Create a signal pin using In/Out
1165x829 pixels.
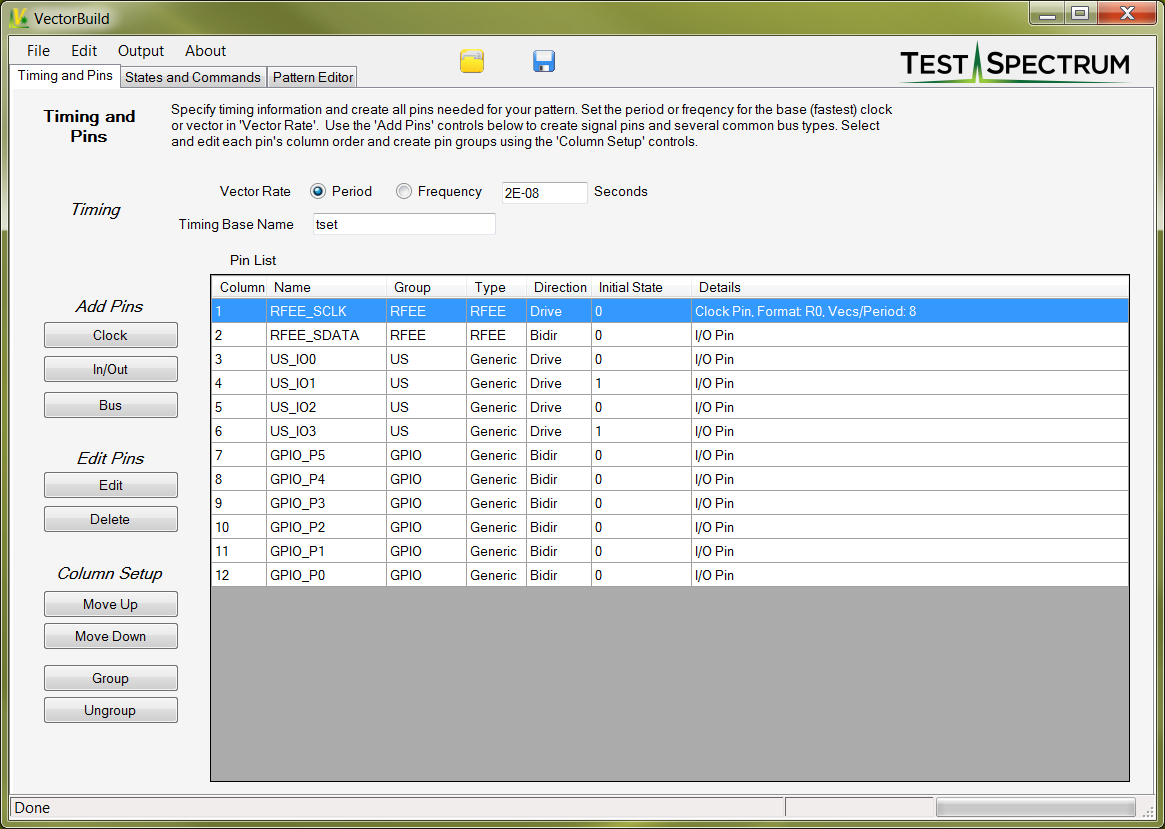click(x=110, y=368)
